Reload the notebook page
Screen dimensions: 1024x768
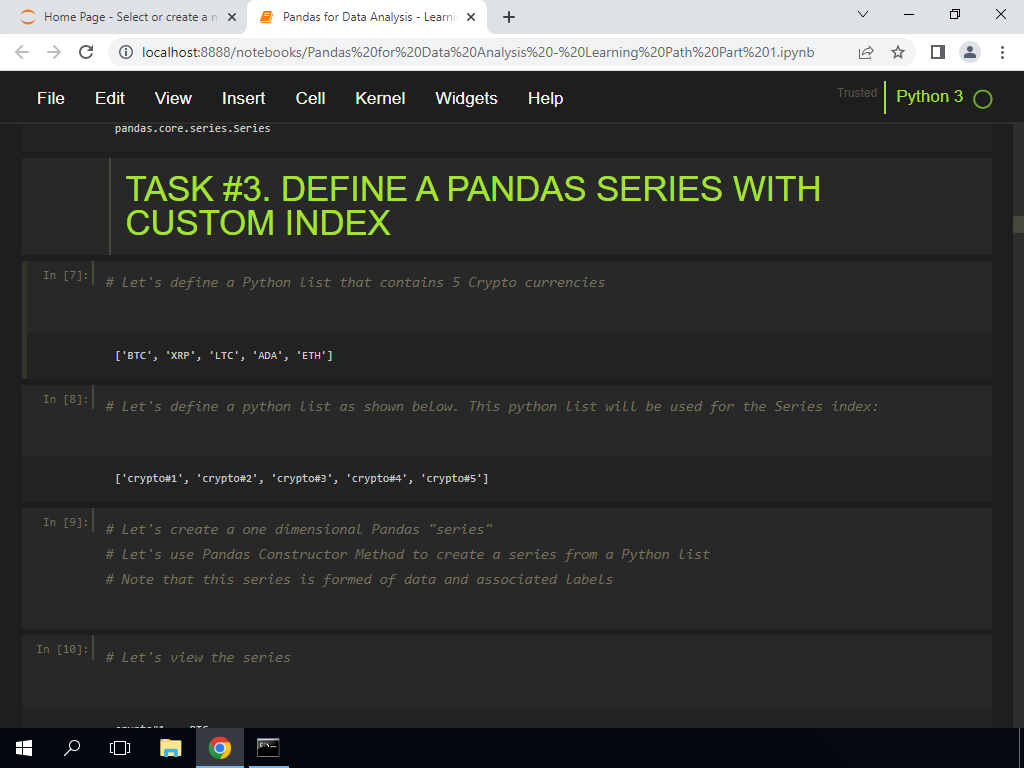tap(85, 51)
